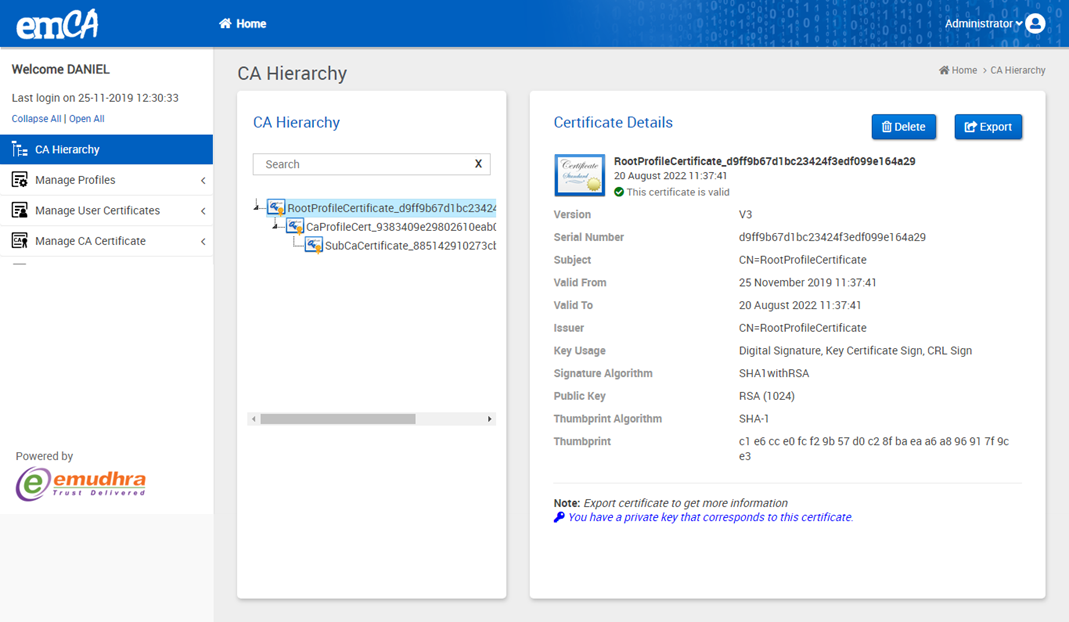Image resolution: width=1069 pixels, height=622 pixels.
Task: Click the tree horizontal scrollbar
Action: (x=337, y=419)
